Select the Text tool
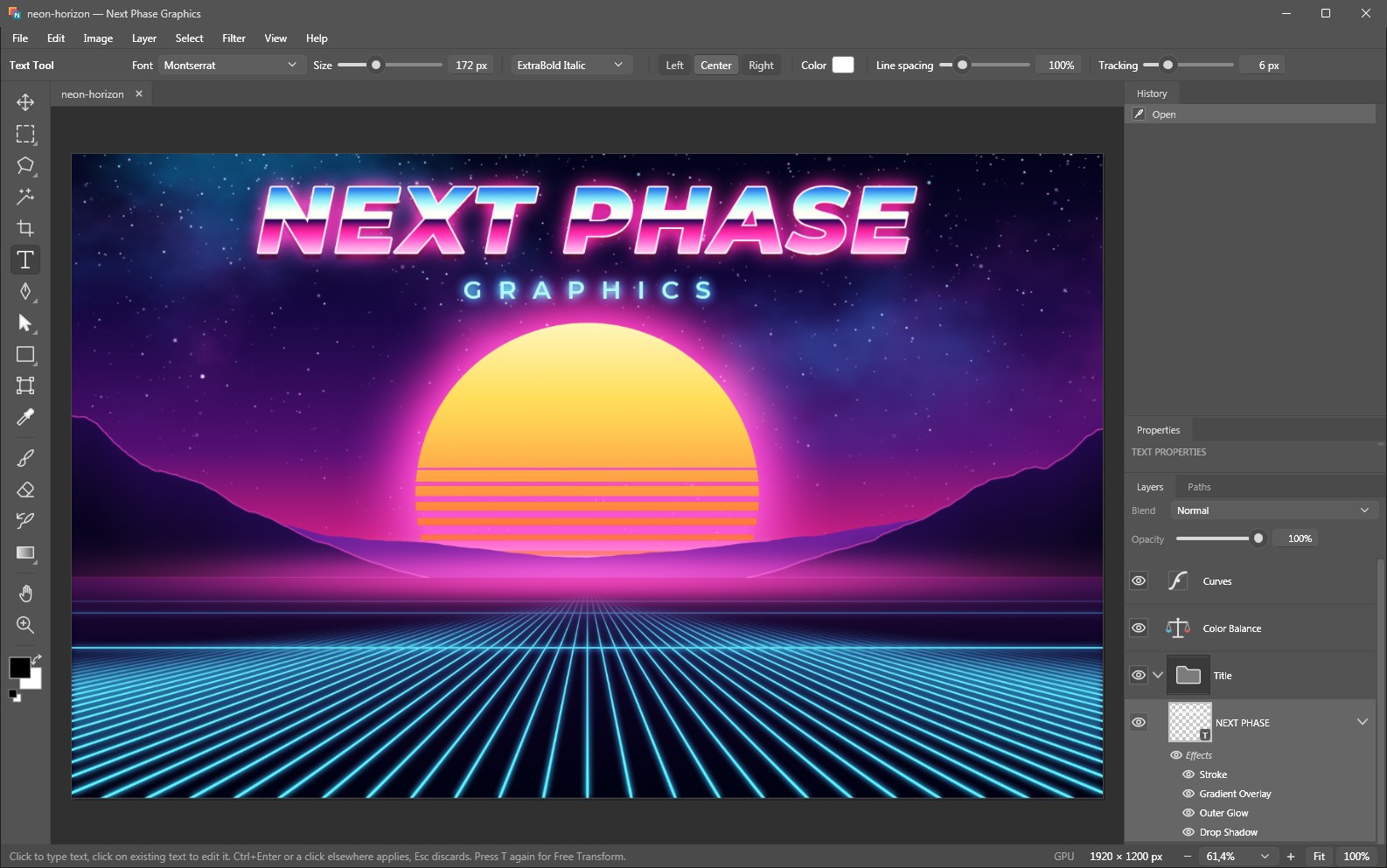This screenshot has width=1387, height=868. tap(25, 260)
